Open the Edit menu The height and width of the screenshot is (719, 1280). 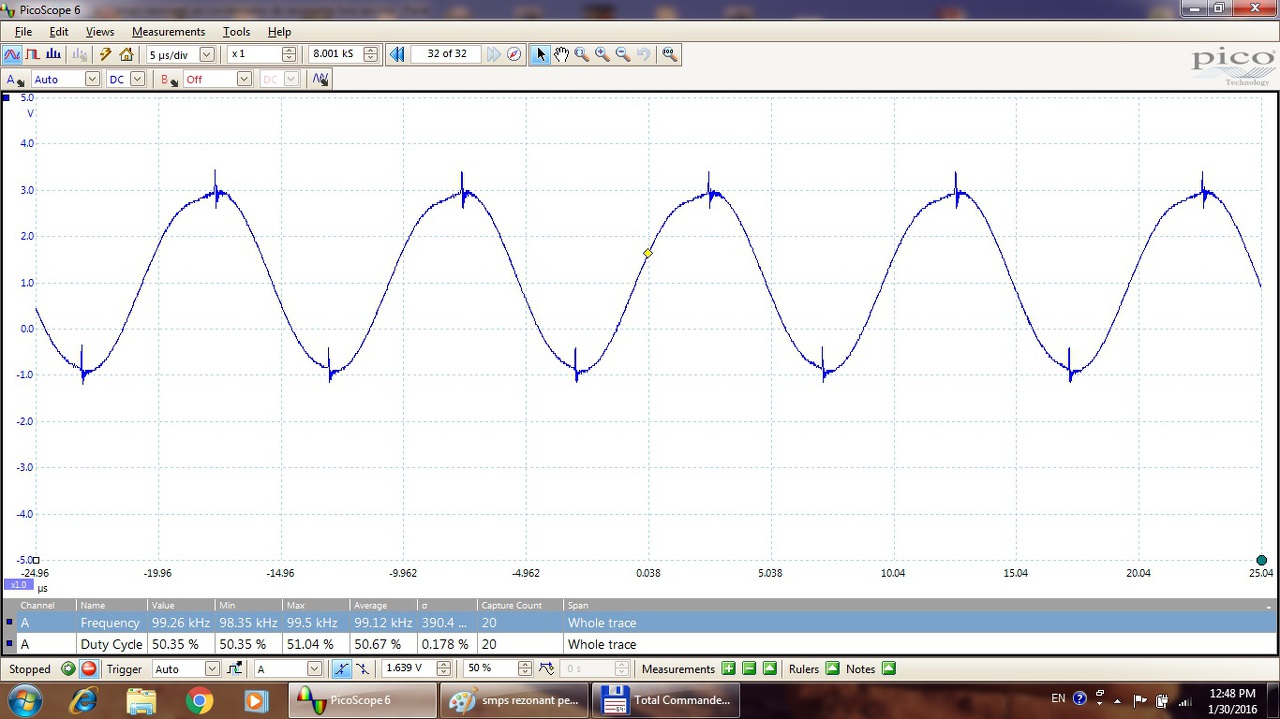59,32
